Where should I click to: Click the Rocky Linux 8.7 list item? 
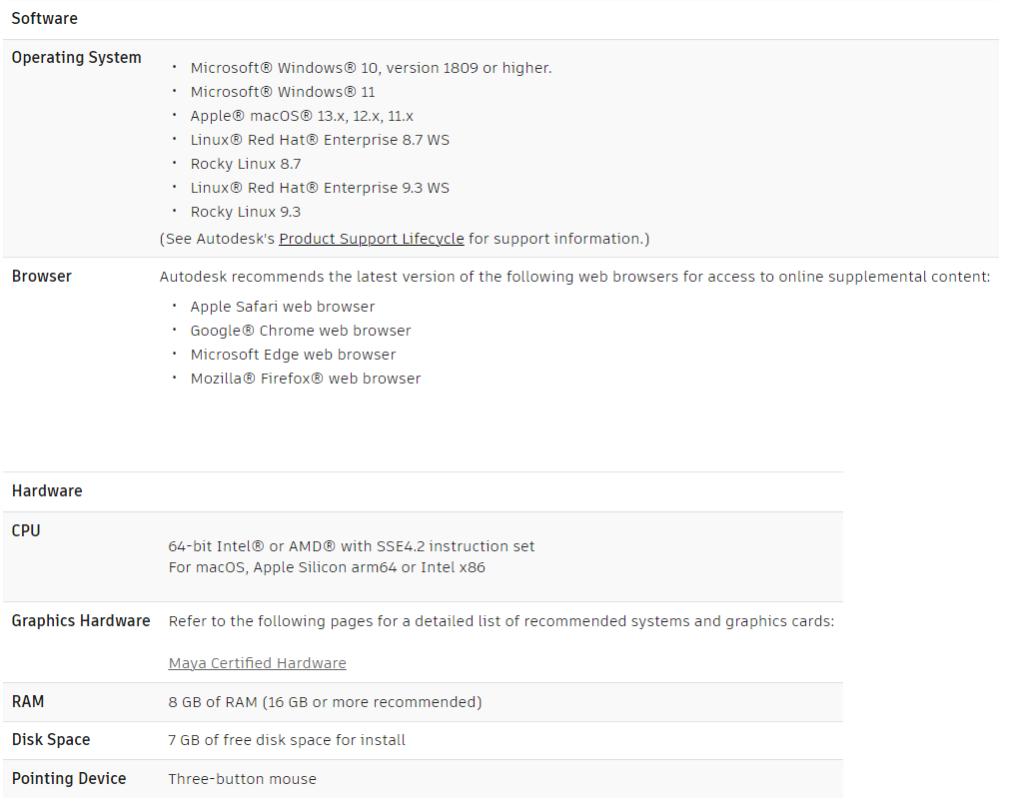(246, 164)
